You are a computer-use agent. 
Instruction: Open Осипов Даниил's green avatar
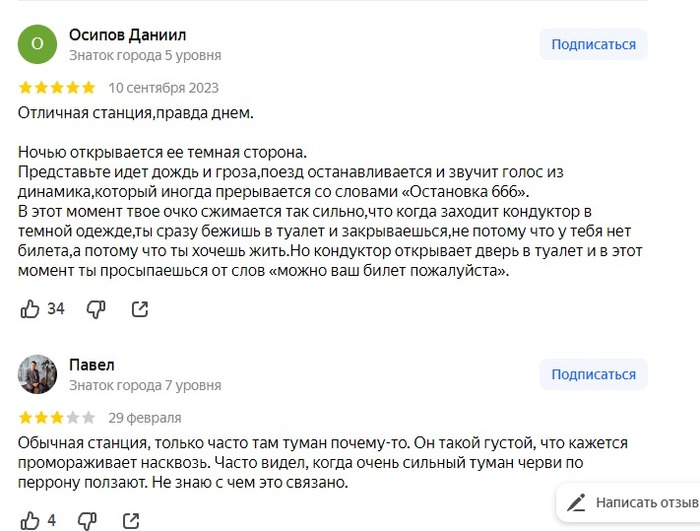(x=38, y=44)
